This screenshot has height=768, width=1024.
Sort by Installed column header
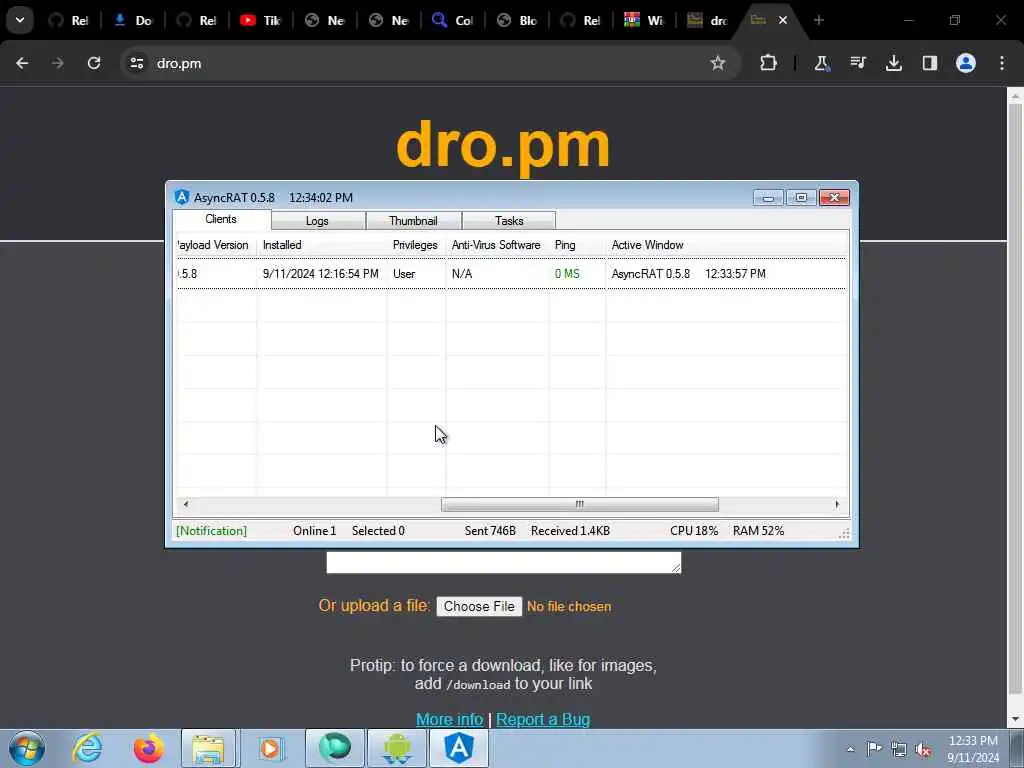[x=322, y=245]
